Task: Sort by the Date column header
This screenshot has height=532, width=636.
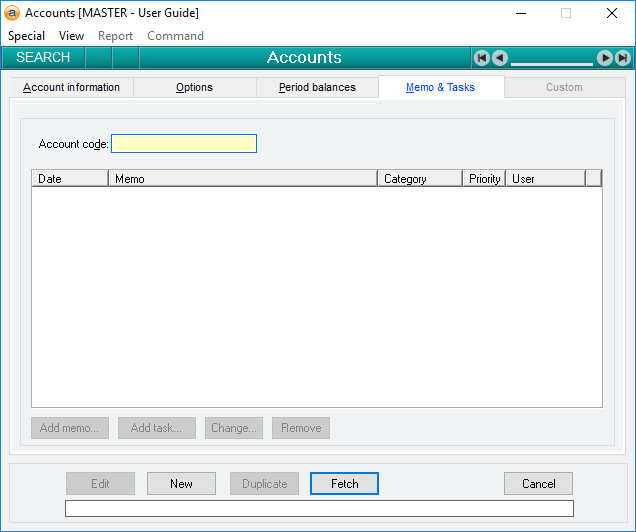Action: [x=70, y=179]
